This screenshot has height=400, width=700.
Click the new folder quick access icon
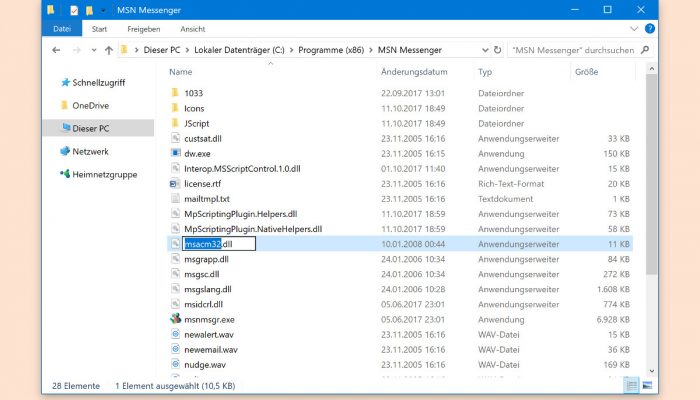click(89, 10)
